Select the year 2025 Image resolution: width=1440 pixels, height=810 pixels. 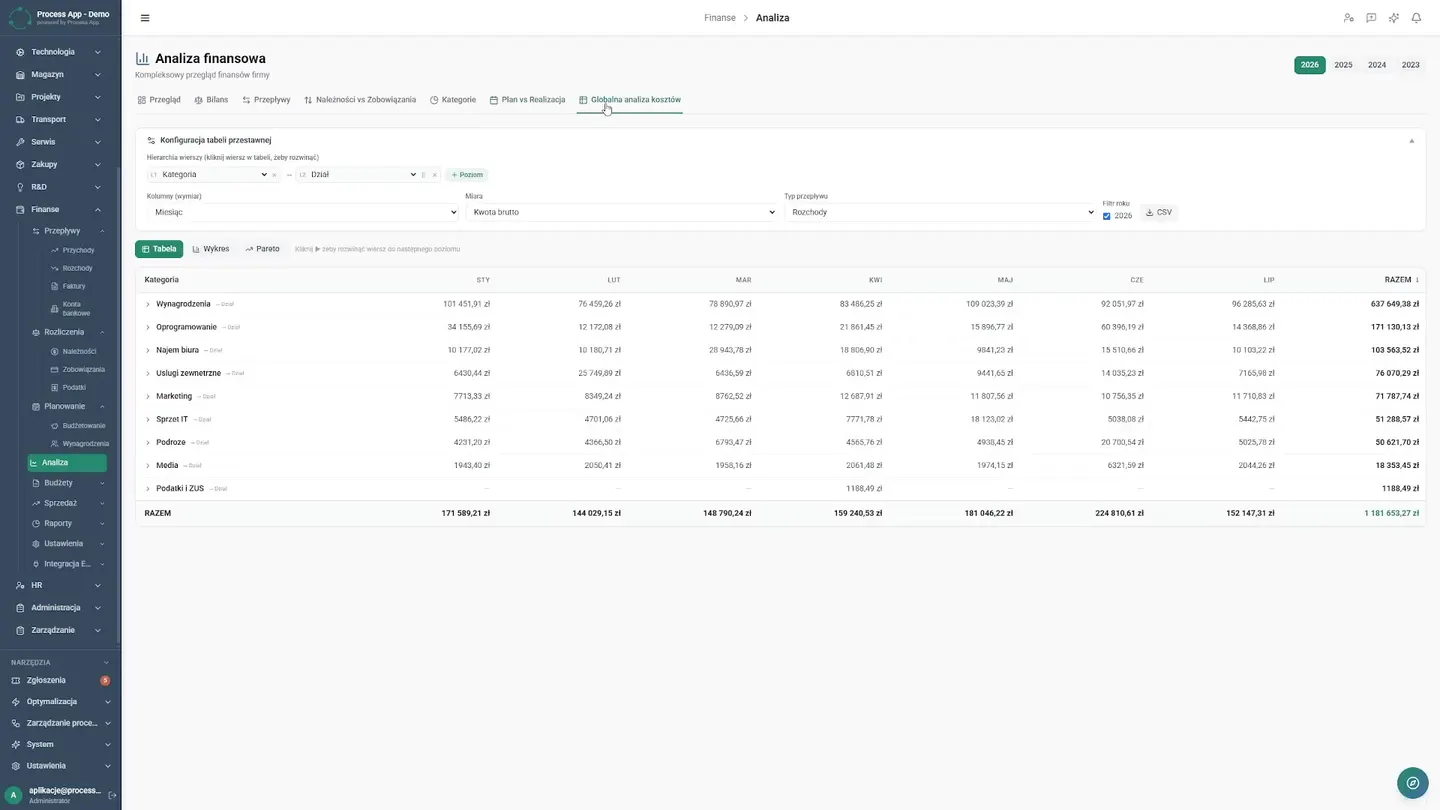[1343, 65]
